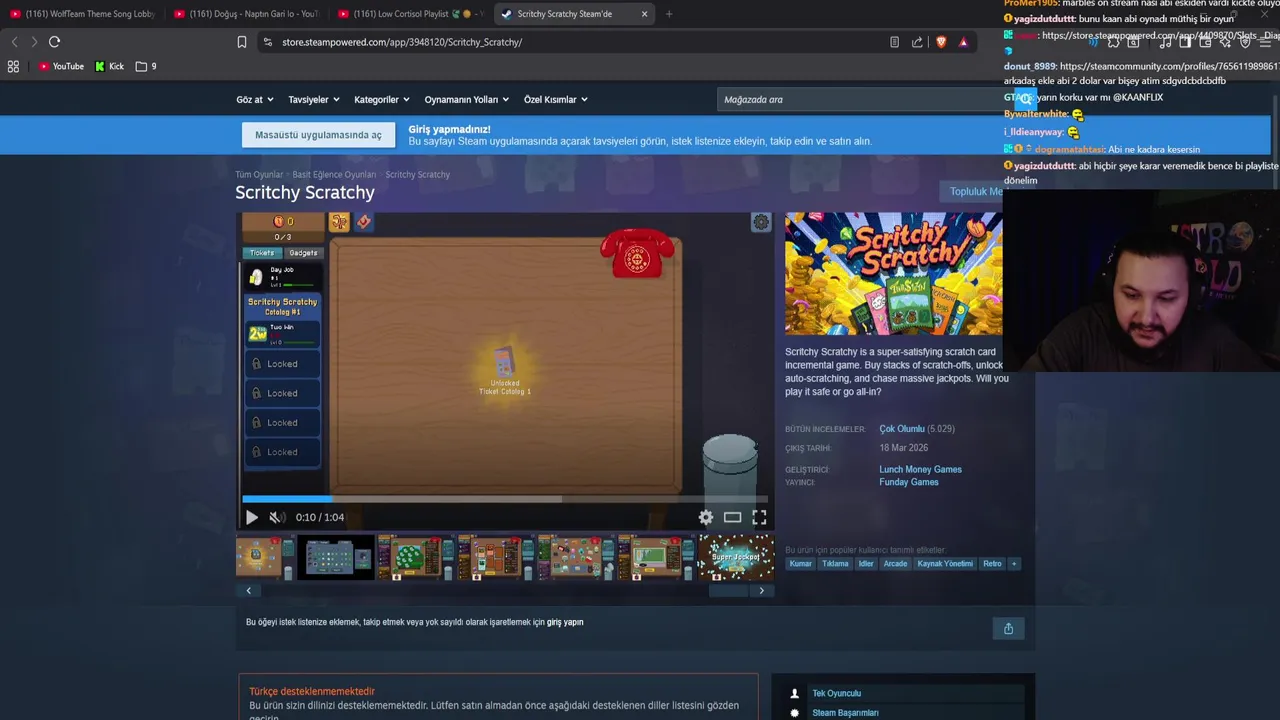The width and height of the screenshot is (1280, 720).
Task: Seek within the trailer progress bar
Action: point(505,498)
